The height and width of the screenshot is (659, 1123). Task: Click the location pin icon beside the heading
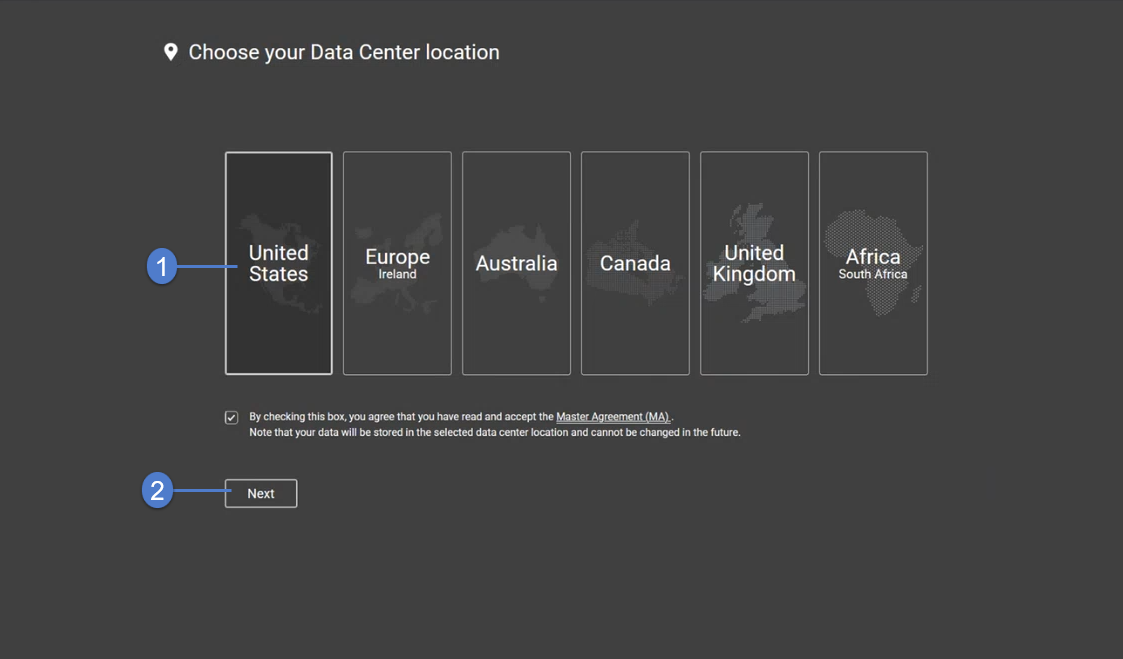tap(170, 51)
